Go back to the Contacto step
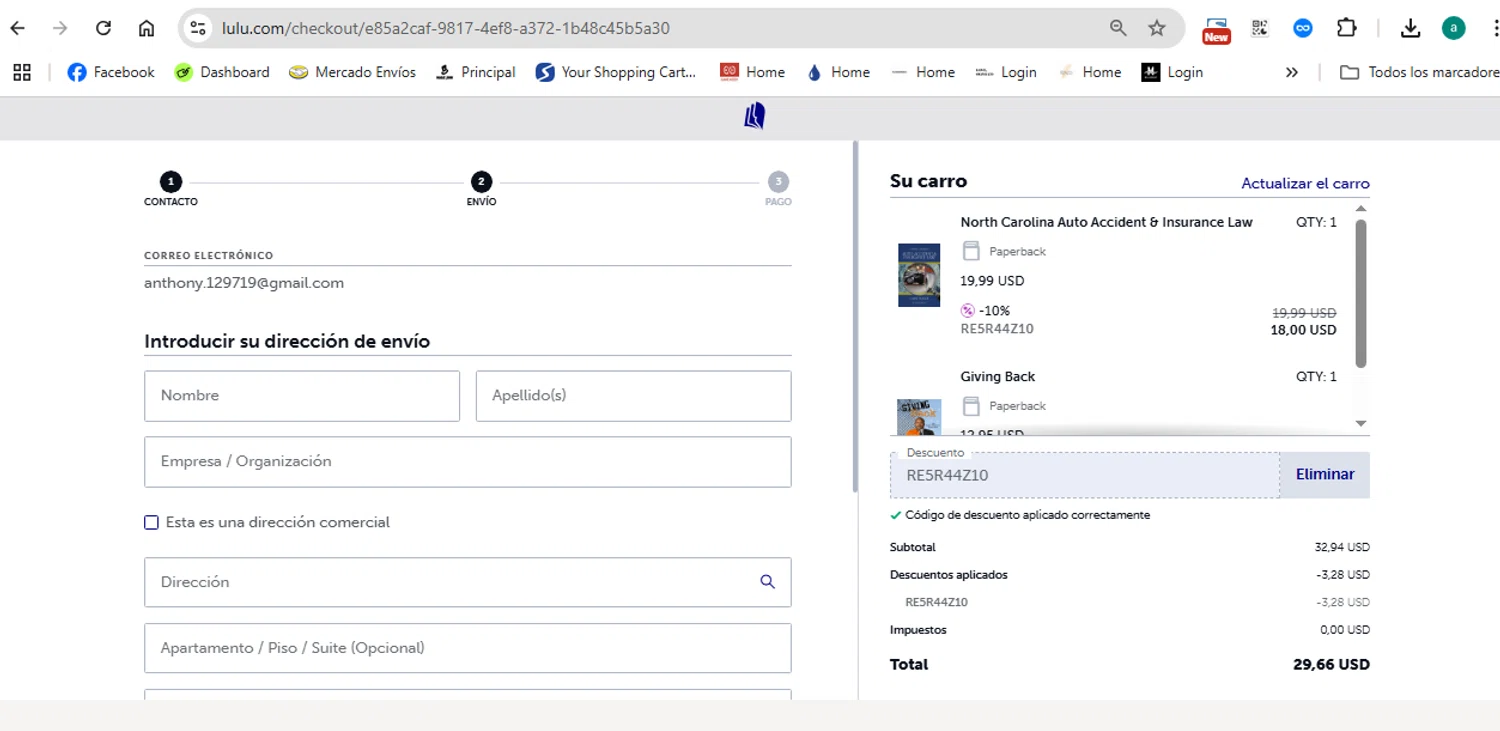This screenshot has height=731, width=1500. click(171, 182)
